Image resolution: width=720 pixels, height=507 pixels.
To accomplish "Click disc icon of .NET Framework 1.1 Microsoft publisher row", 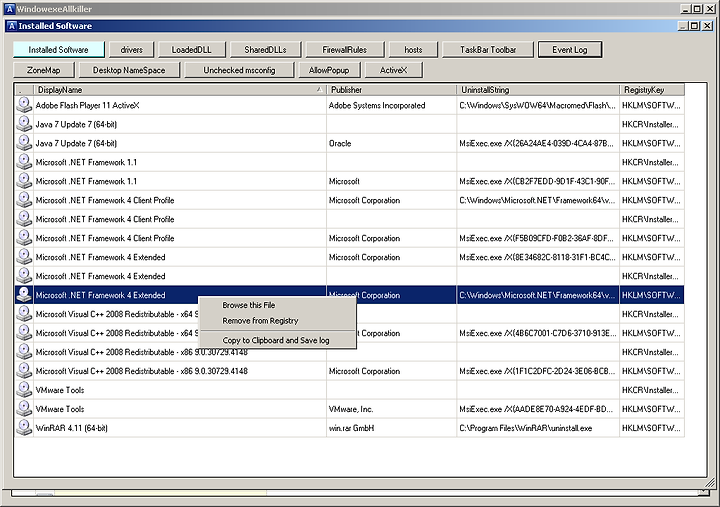I will coord(24,181).
